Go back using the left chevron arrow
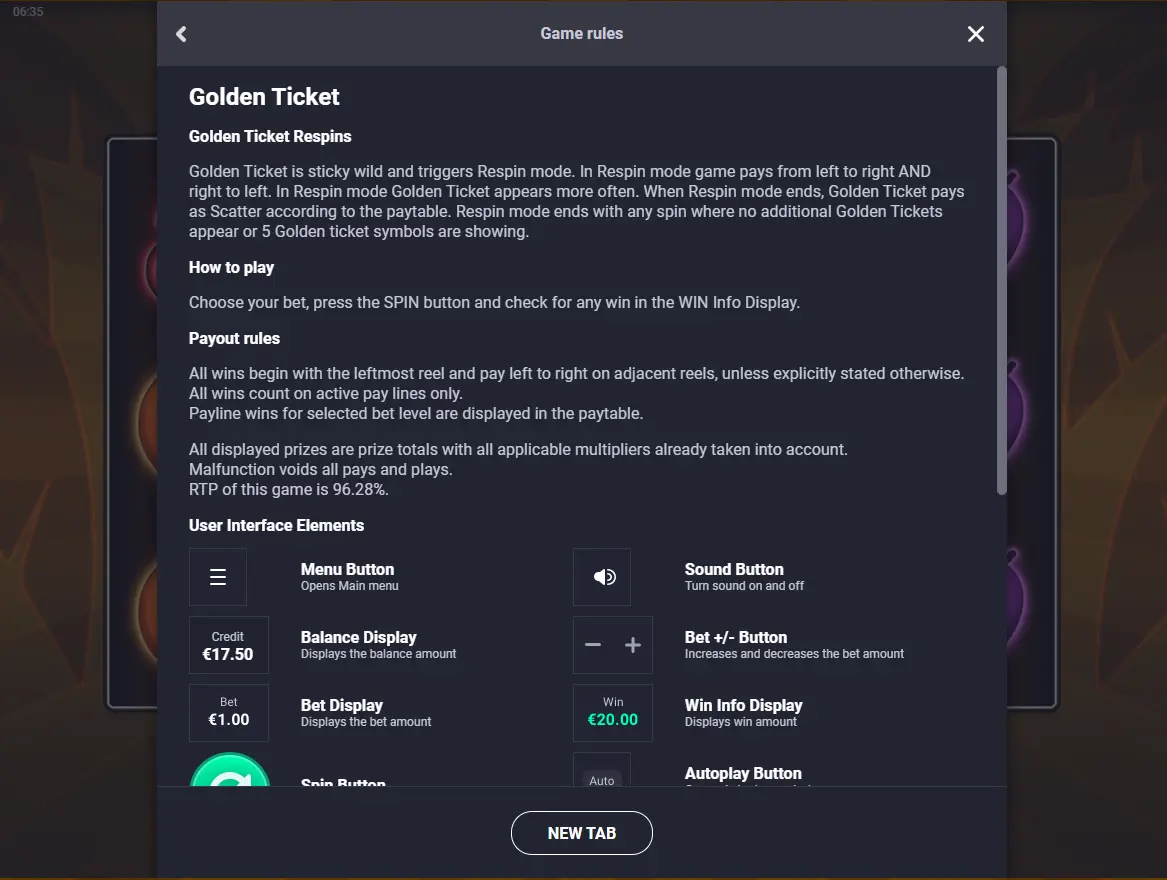This screenshot has height=880, width=1167. [181, 34]
